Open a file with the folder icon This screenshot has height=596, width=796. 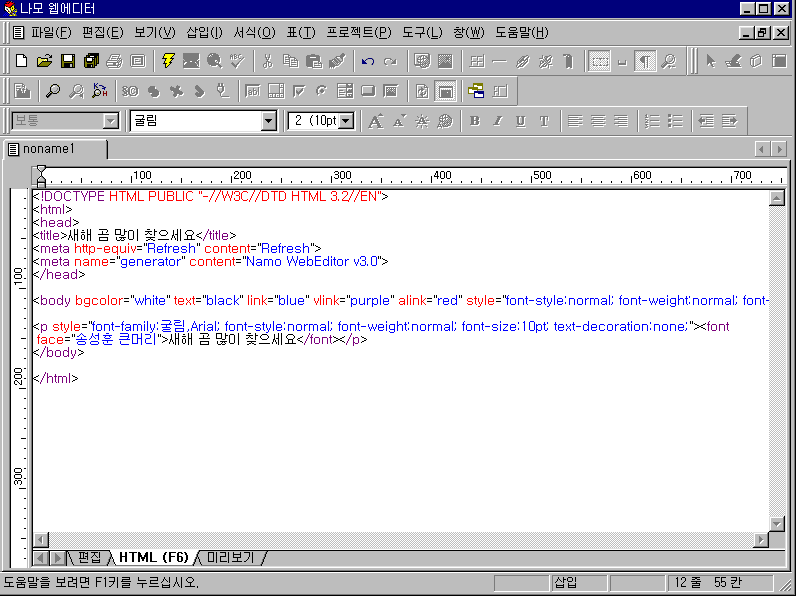coord(44,61)
